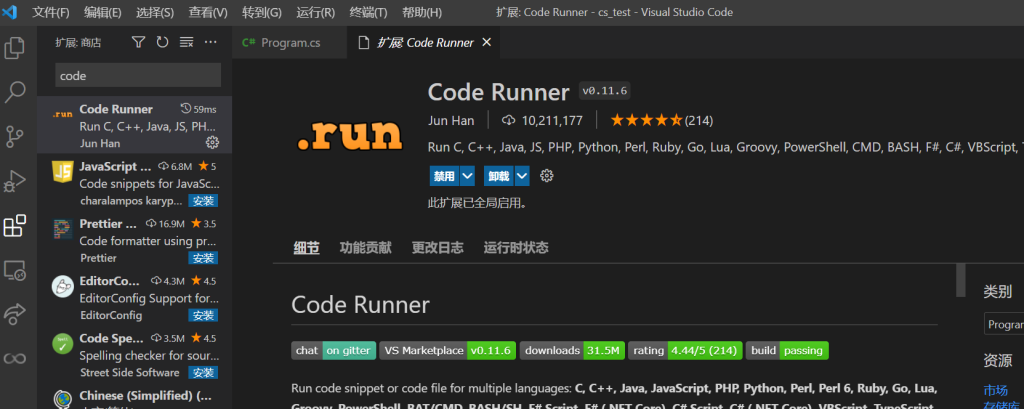Viewport: 1024px width, 409px height.
Task: Click the downloads 31.5M badge
Action: 573,350
